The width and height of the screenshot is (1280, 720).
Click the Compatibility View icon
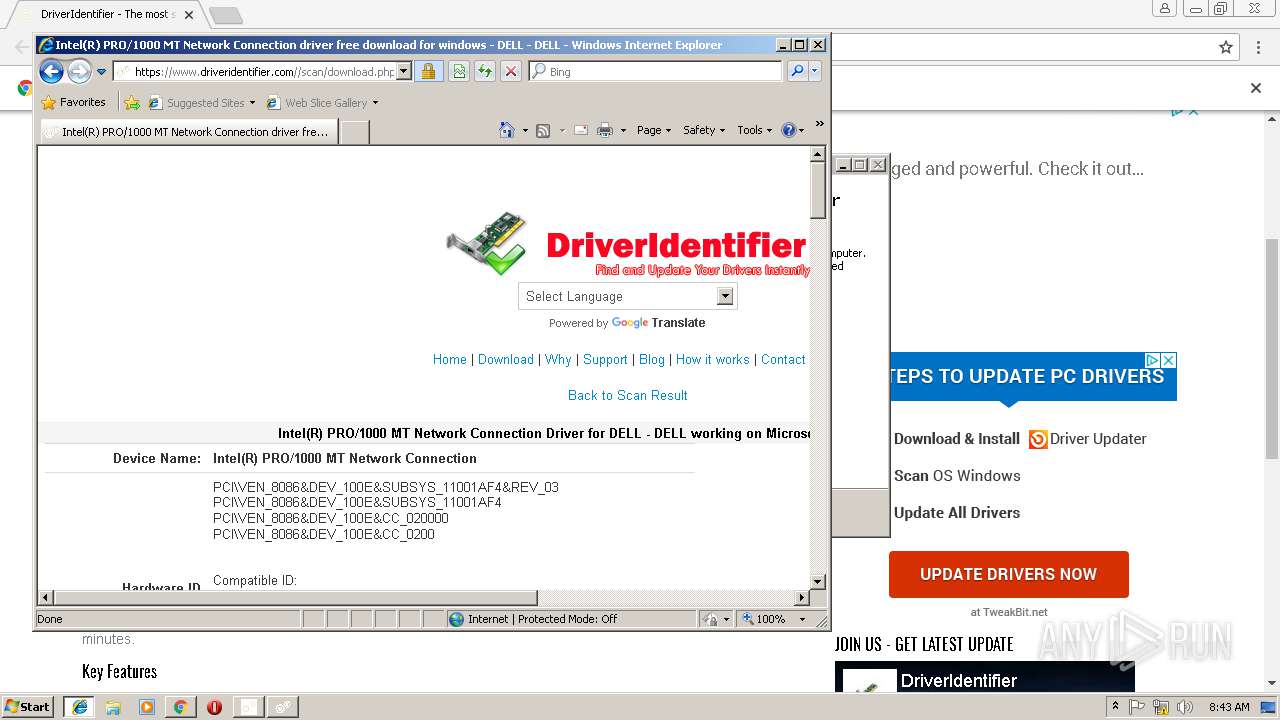click(x=458, y=71)
